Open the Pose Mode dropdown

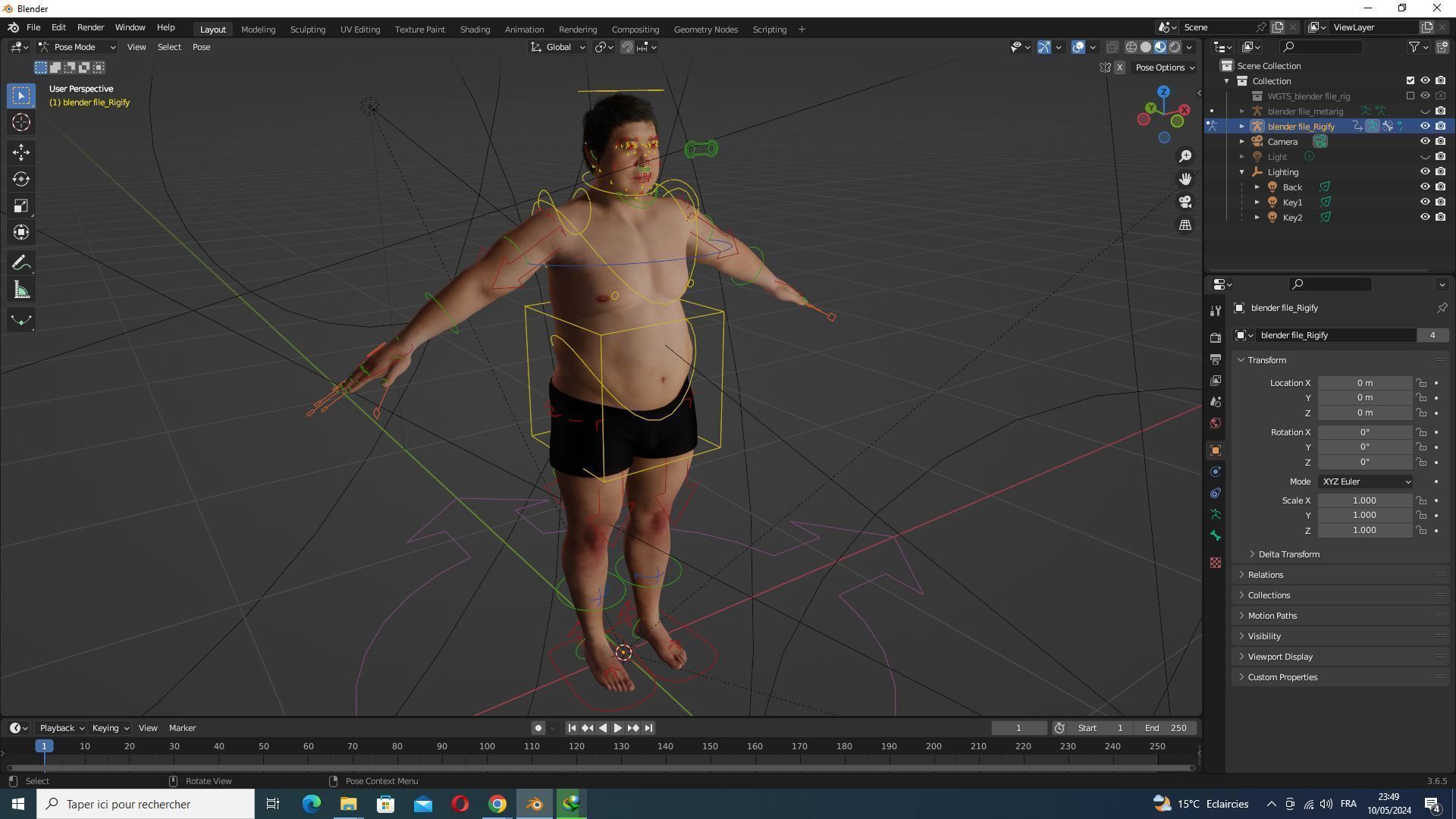[77, 47]
